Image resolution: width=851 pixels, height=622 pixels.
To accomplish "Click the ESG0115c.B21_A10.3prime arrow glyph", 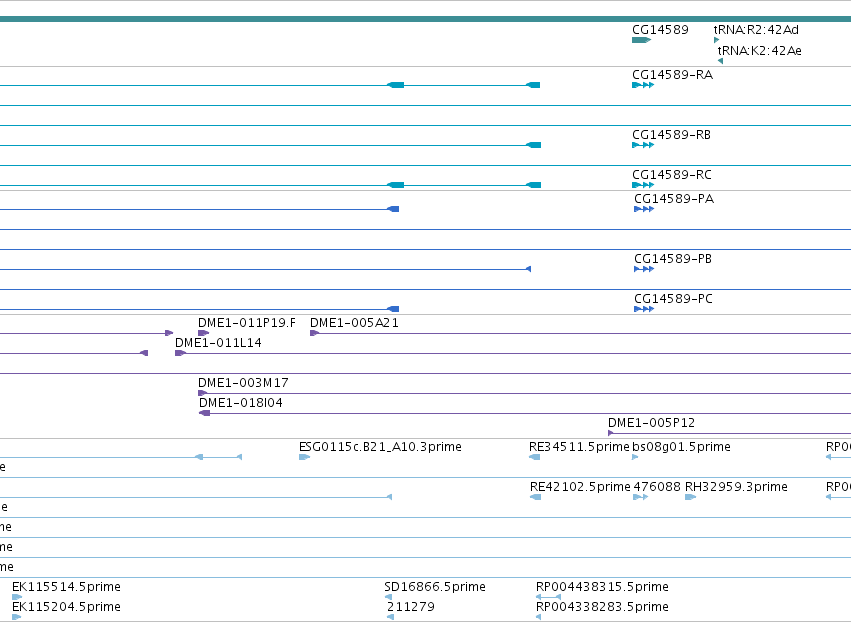I will [304, 457].
